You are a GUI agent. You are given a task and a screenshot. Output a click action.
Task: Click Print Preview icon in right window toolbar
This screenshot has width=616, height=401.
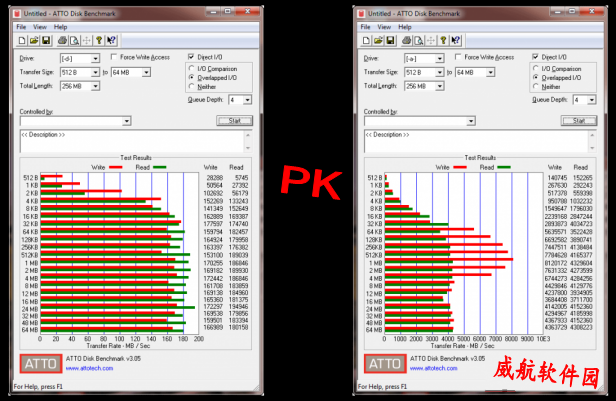coord(419,40)
